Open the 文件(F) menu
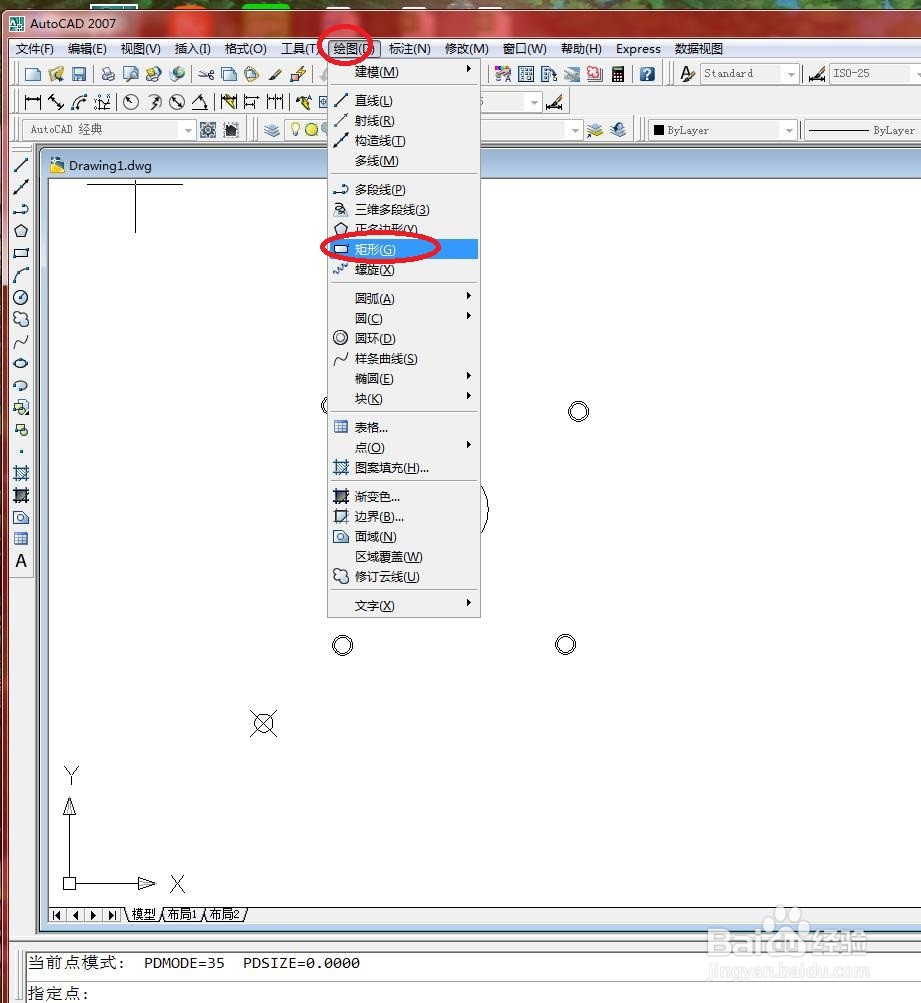921x1003 pixels. click(35, 49)
